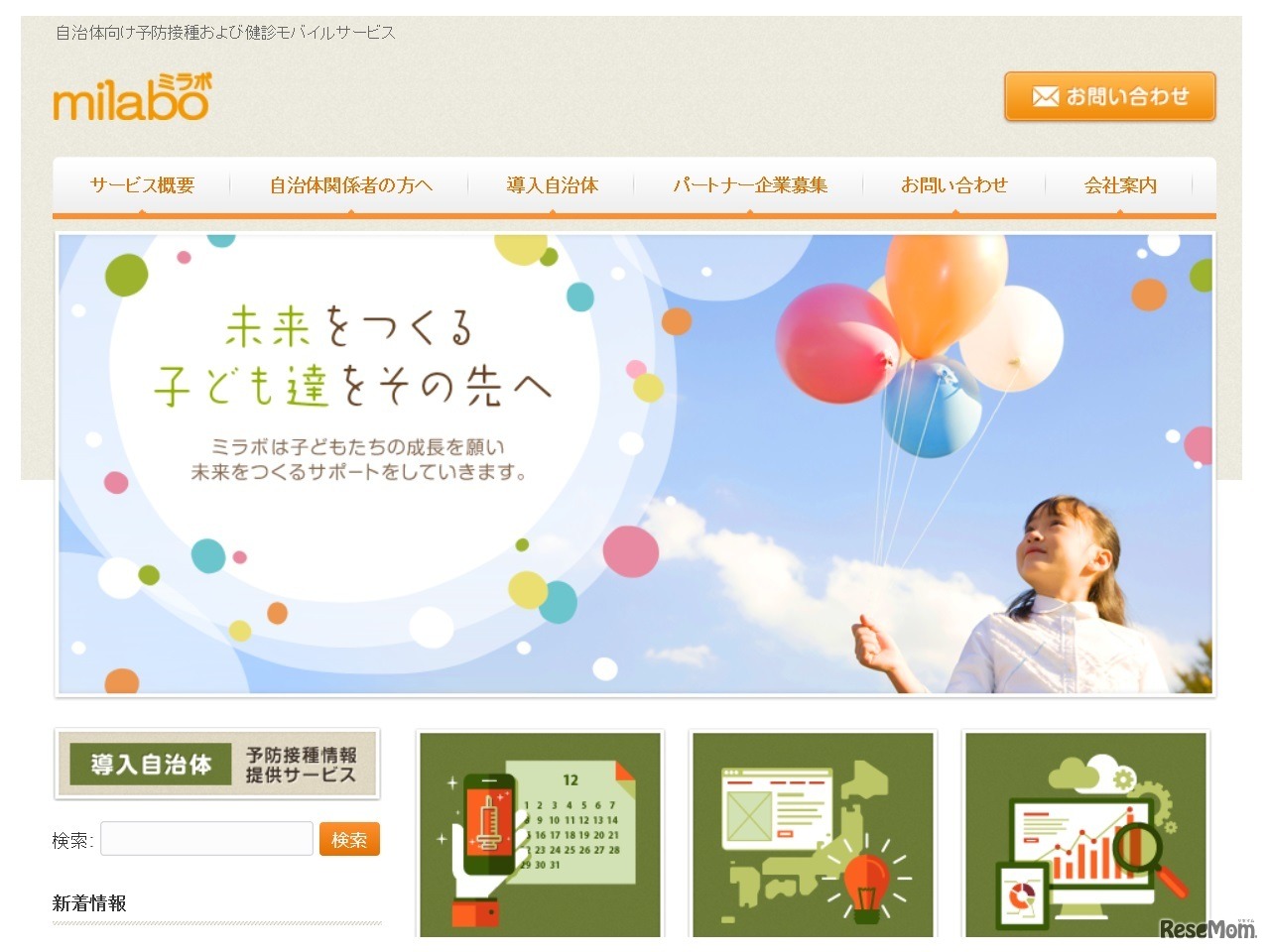Viewport: 1270px width, 952px height.
Task: Click the orange 検索 button
Action: point(349,839)
